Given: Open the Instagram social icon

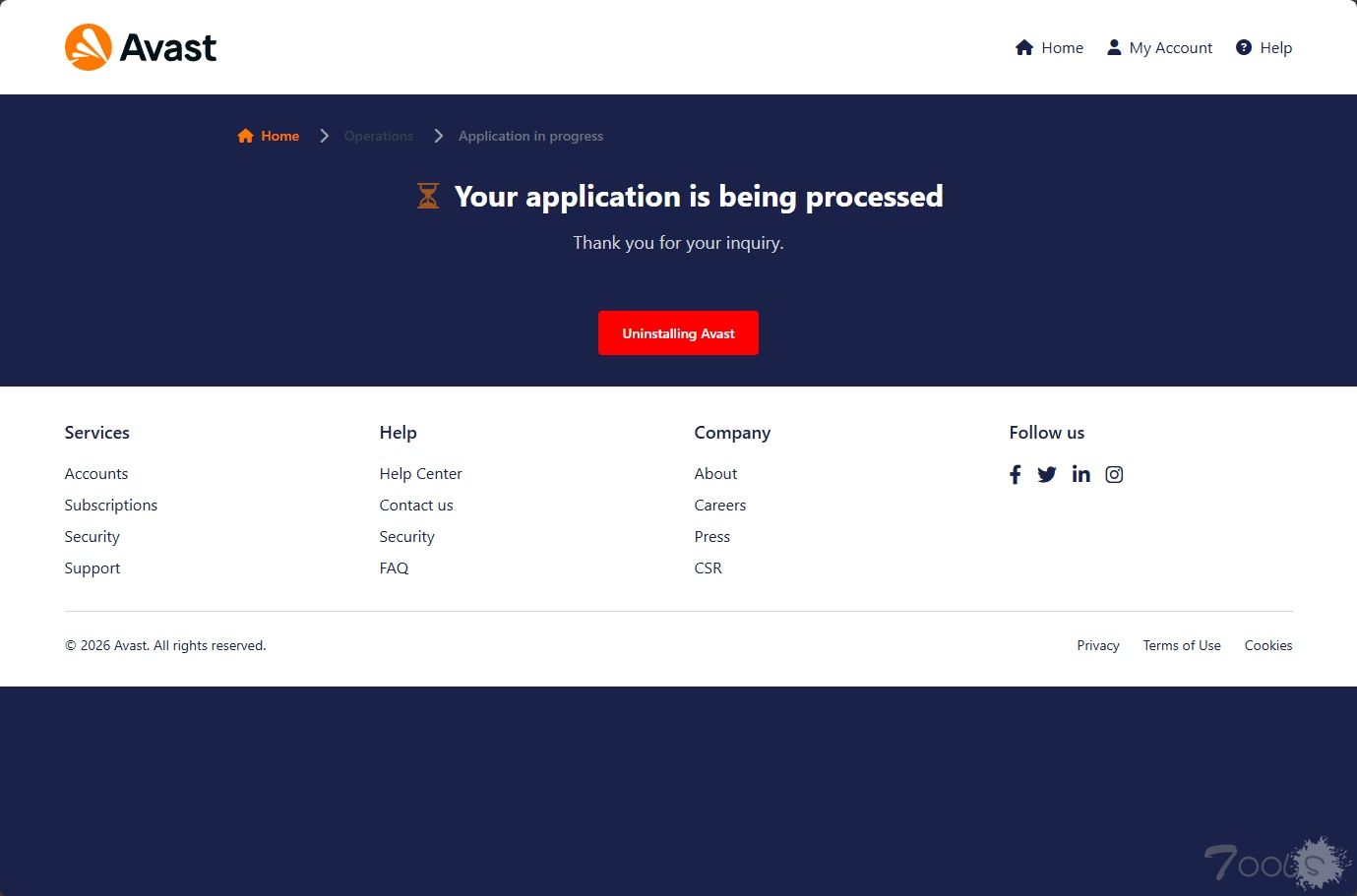Looking at the screenshot, I should (1114, 475).
